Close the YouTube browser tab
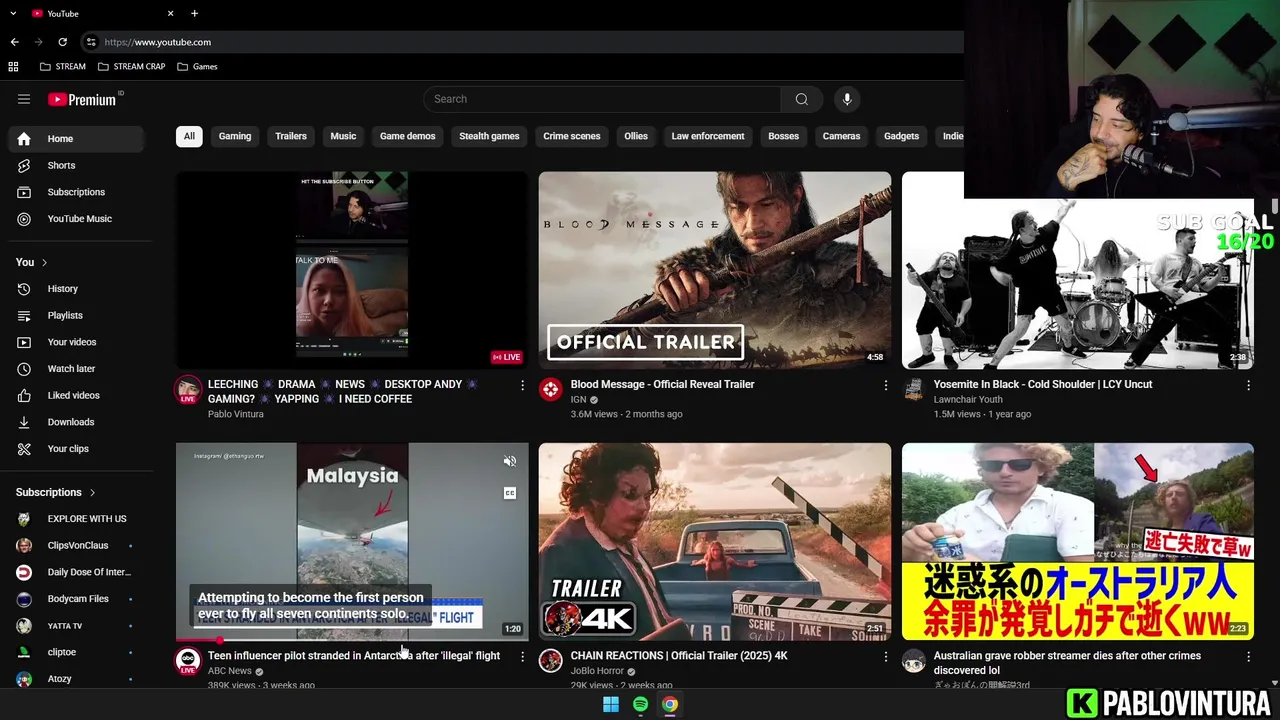 point(170,13)
